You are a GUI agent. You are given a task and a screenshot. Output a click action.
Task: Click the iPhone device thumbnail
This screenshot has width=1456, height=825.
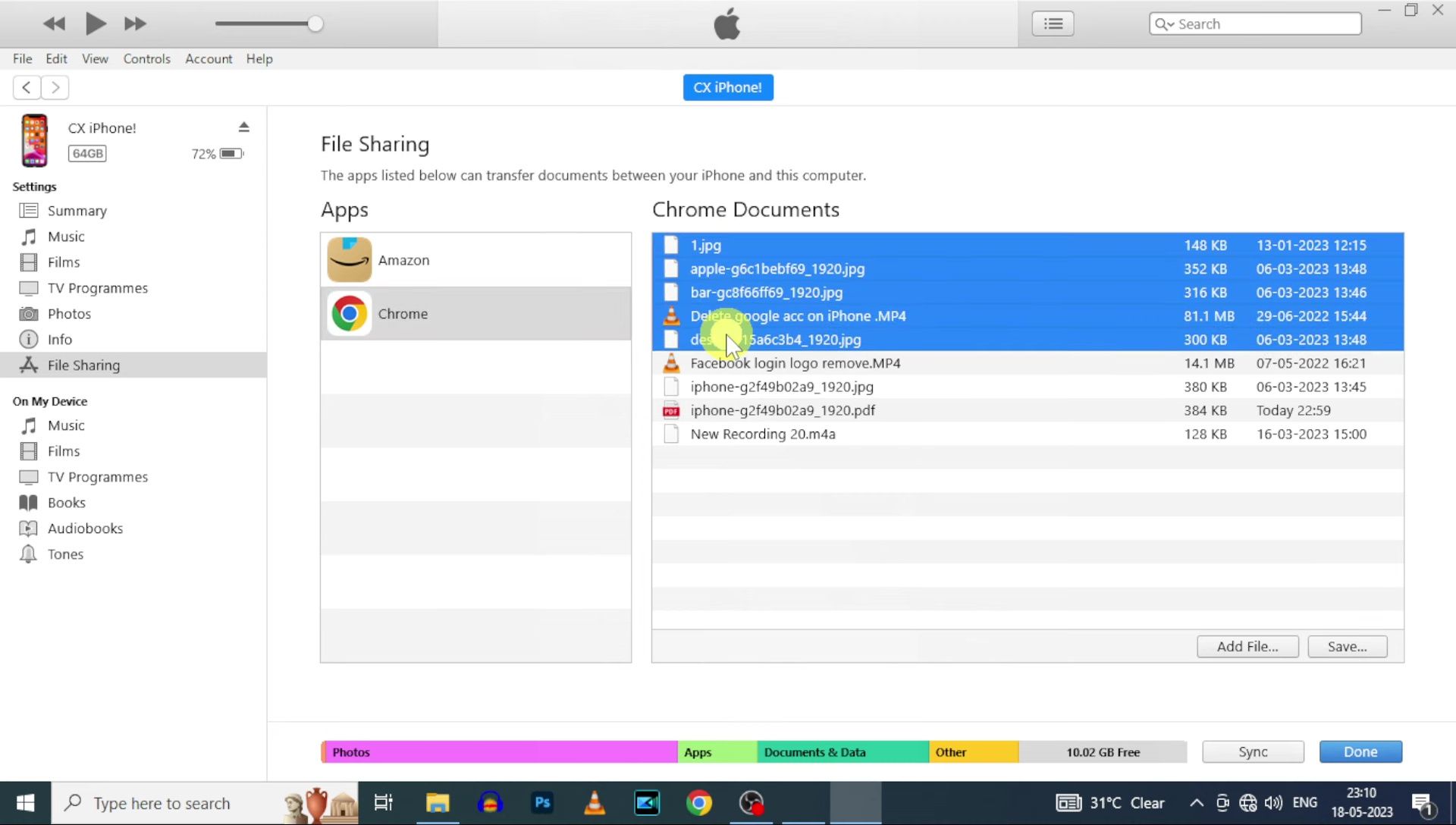coord(34,140)
